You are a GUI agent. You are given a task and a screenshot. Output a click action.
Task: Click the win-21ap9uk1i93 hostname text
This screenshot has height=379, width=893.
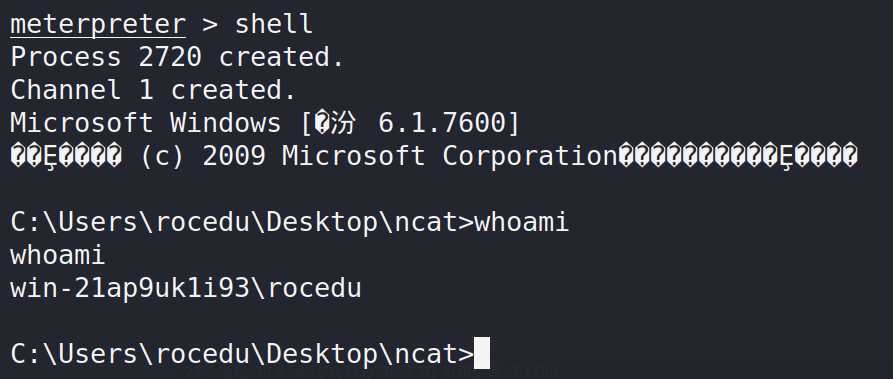(130, 288)
